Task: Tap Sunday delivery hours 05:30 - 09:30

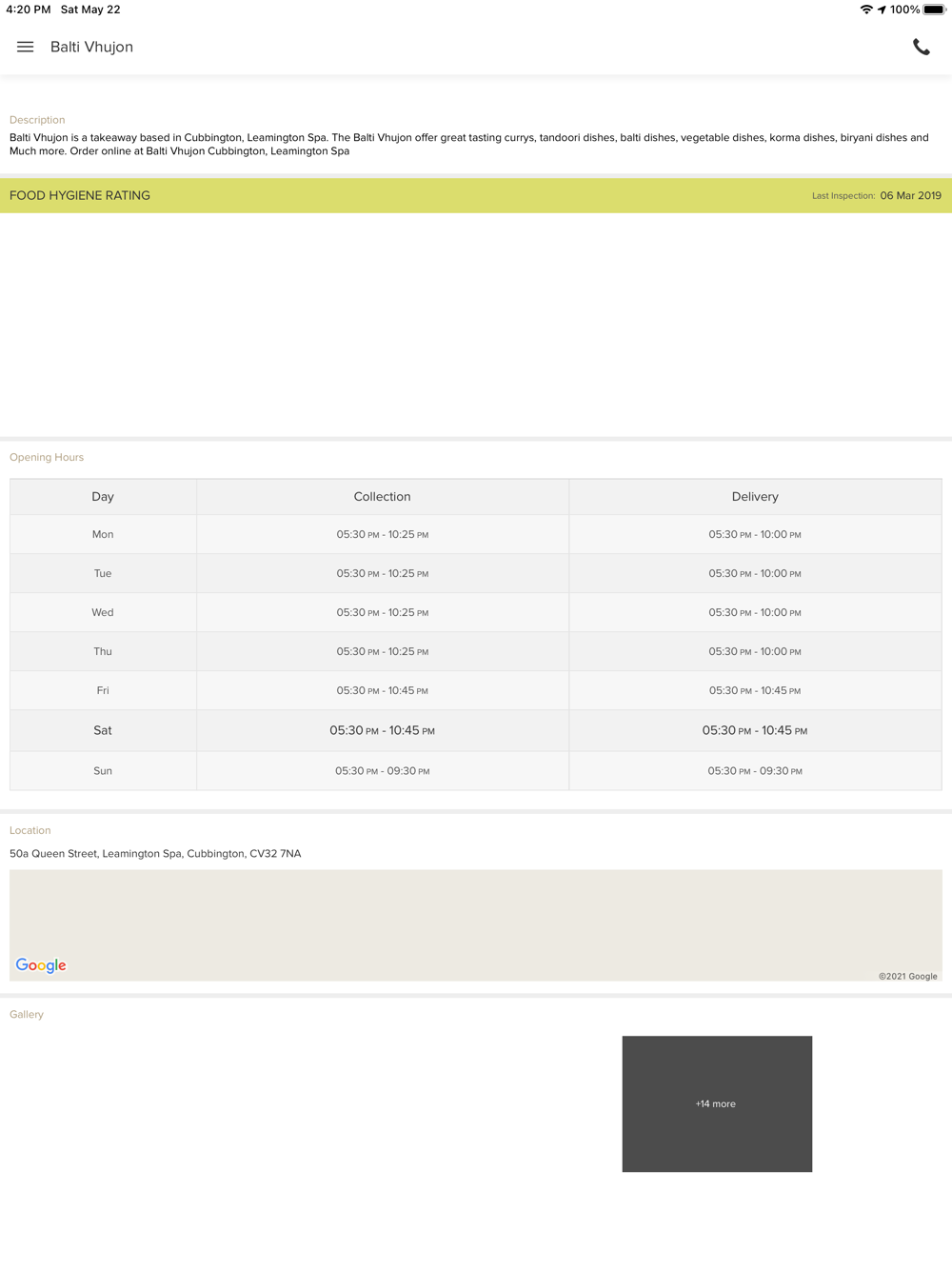Action: (755, 771)
